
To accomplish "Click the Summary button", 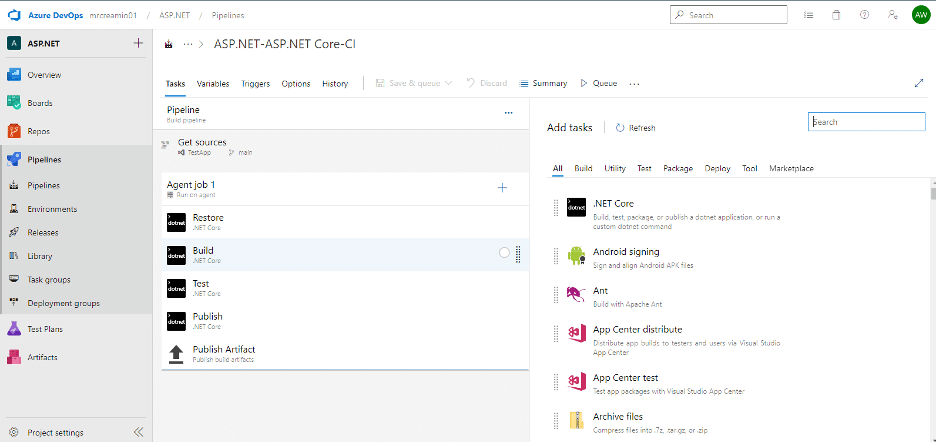I will coord(543,84).
